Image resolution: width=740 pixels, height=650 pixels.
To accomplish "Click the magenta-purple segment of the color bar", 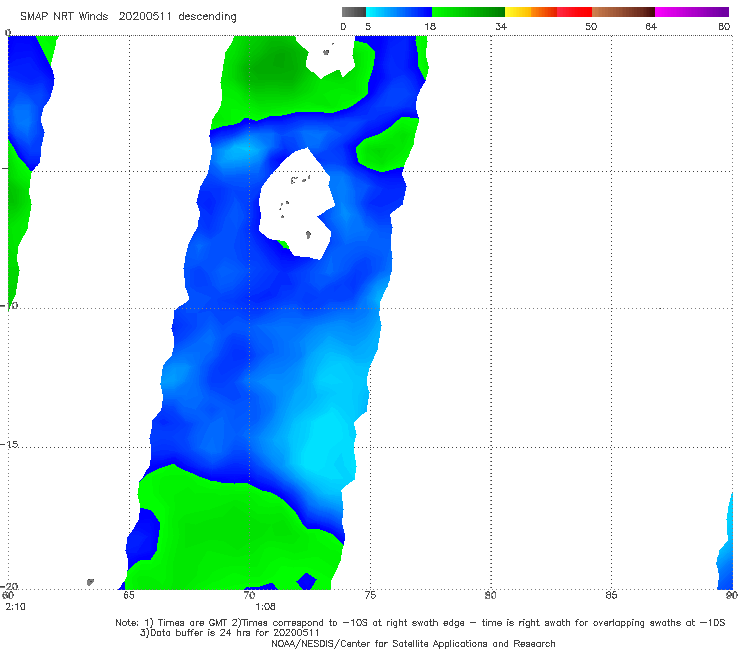I will (x=692, y=12).
